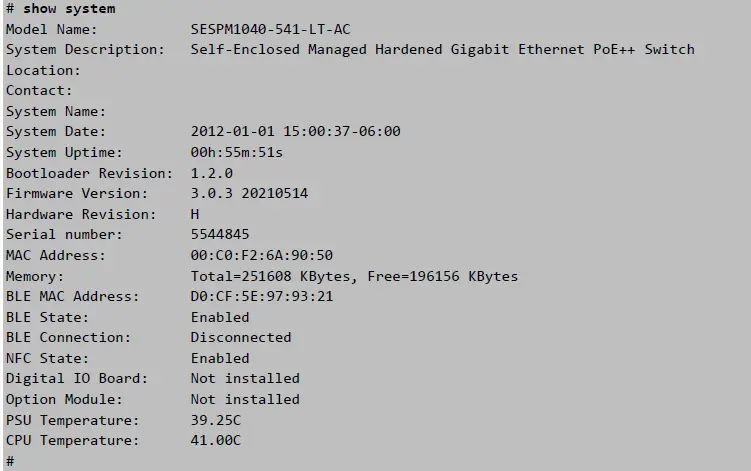This screenshot has width=751, height=471.
Task: Click the memory total and free value
Action: coord(354,276)
